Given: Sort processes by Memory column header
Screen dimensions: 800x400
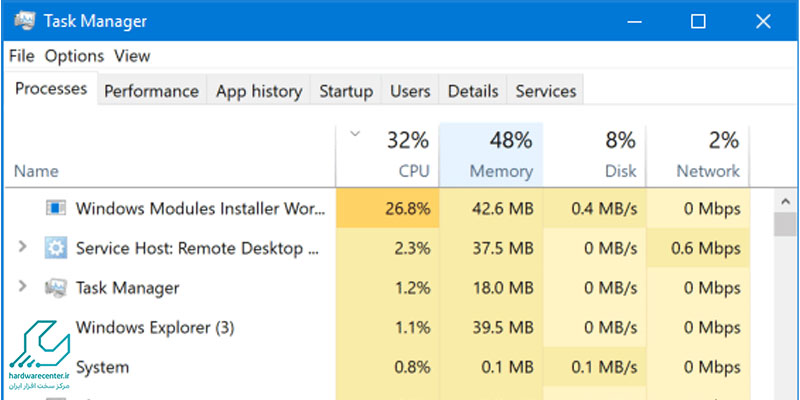Looking at the screenshot, I should pos(491,155).
